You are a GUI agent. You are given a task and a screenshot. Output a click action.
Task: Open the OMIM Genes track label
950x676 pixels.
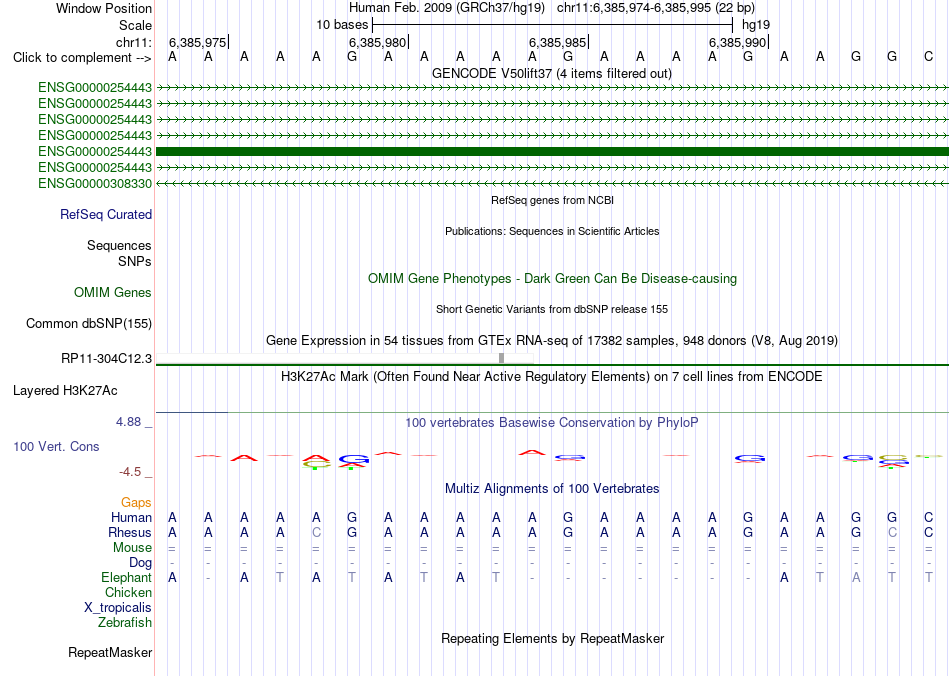(113, 293)
